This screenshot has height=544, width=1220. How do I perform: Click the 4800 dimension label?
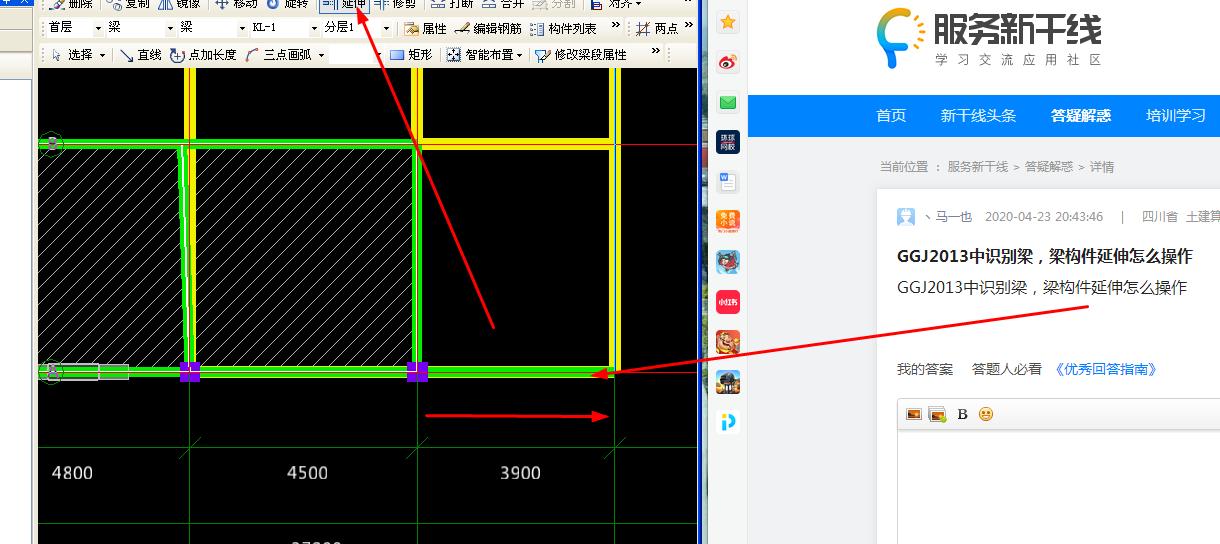pos(72,473)
